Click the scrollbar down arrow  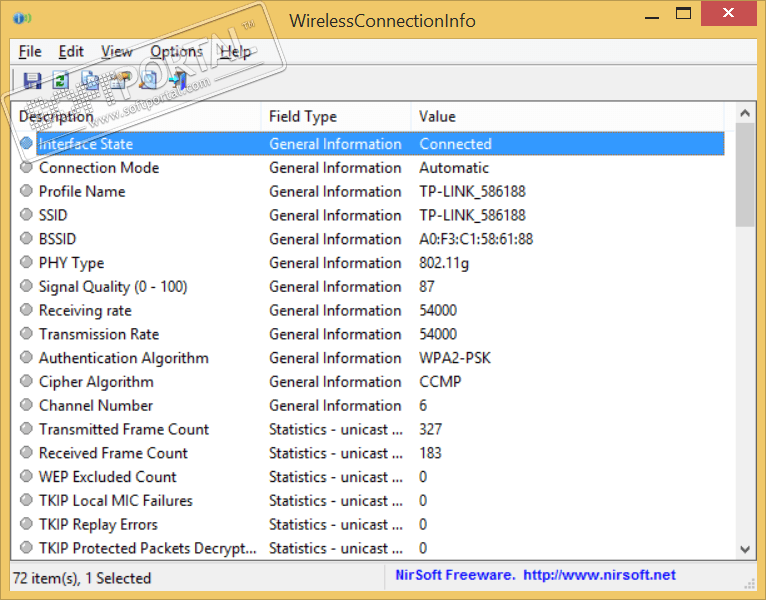pyautogui.click(x=745, y=549)
